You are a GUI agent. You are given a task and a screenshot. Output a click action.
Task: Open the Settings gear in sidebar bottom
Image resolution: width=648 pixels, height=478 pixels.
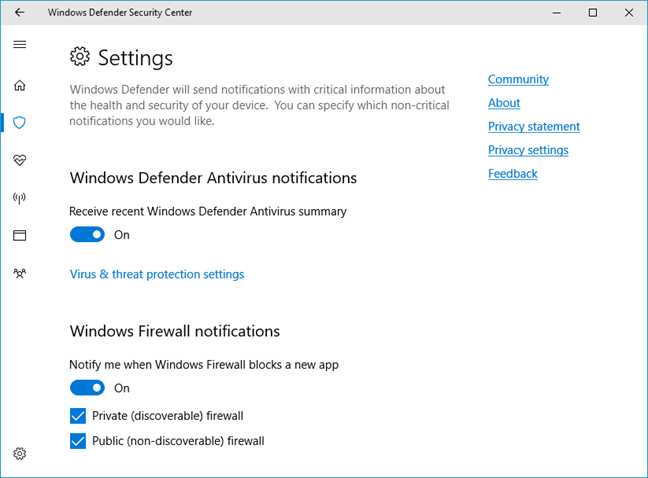coord(19,454)
